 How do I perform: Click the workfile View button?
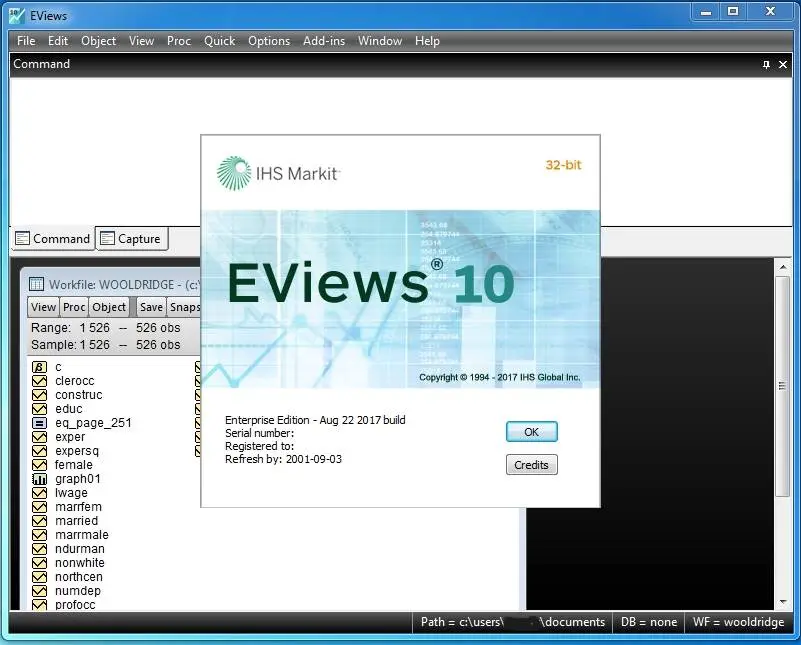pos(43,307)
